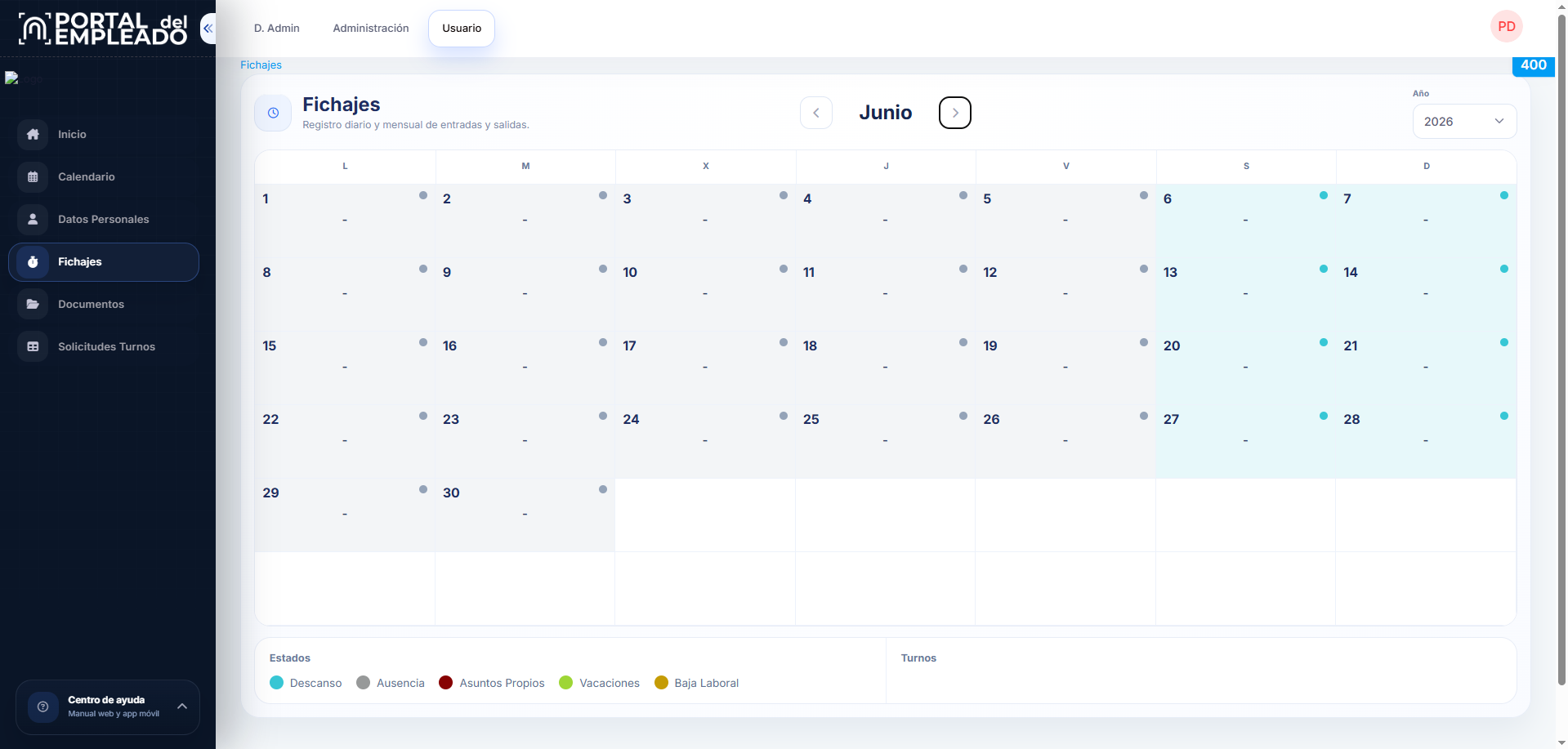Expand the Centro de ayuda panel

[x=108, y=707]
